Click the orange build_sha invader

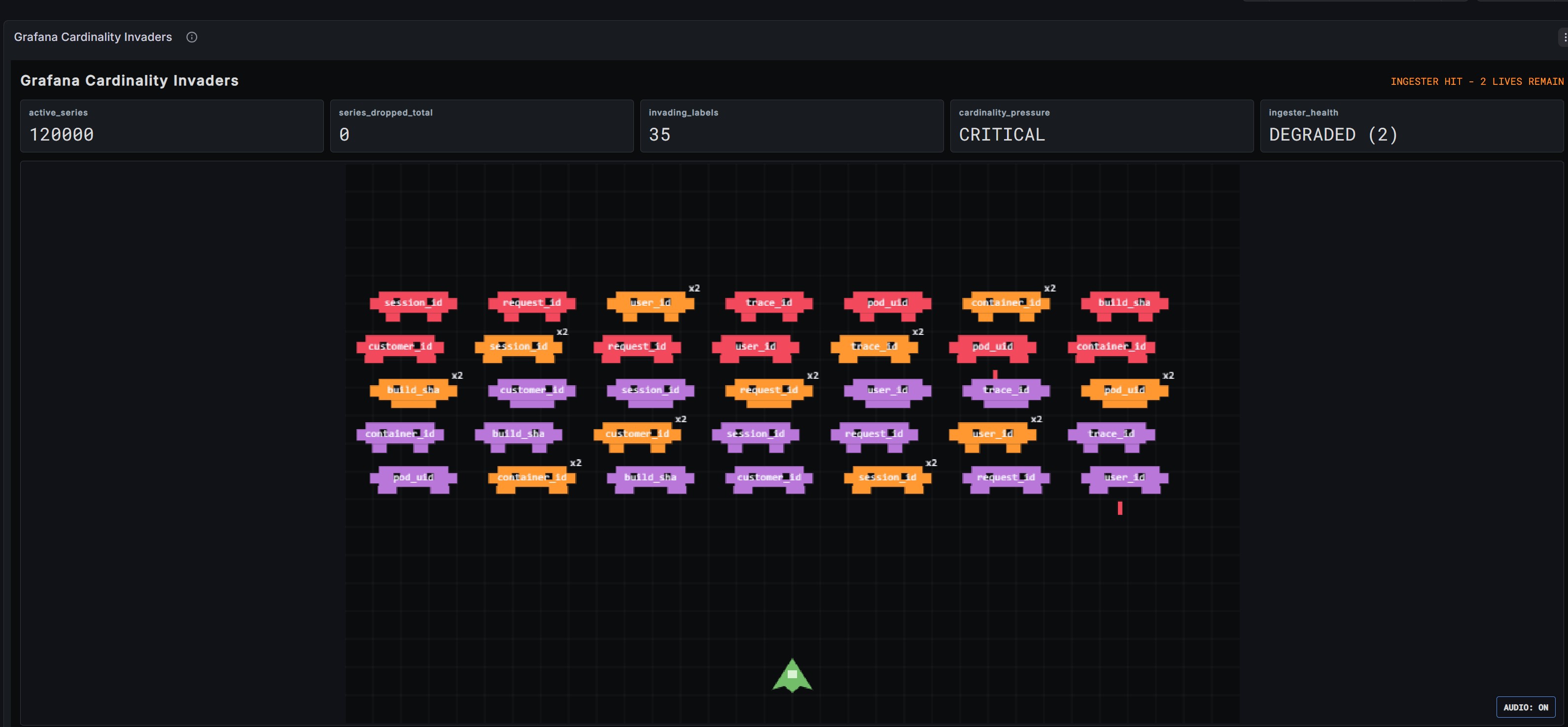[413, 393]
